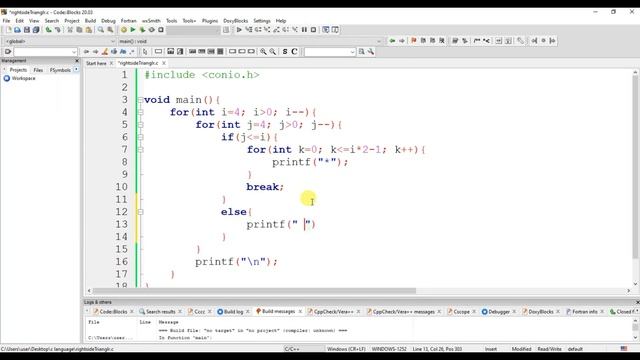Collapse the code fold at line 4
Viewport: 640px width, 360px height.
[x=140, y=112]
